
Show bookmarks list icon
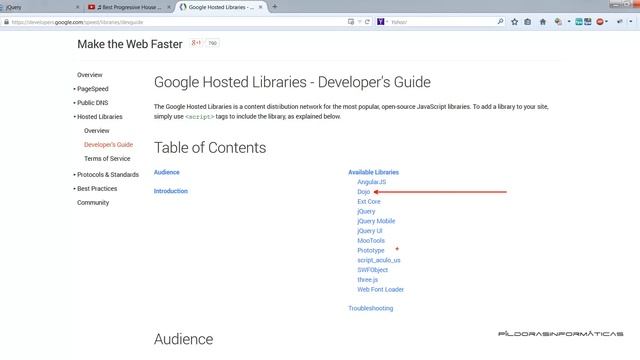528,22
